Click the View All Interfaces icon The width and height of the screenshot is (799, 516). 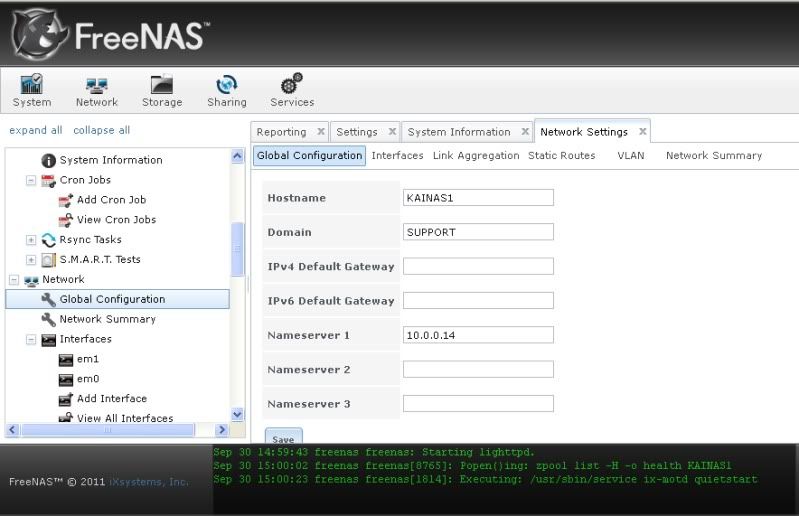[66, 418]
